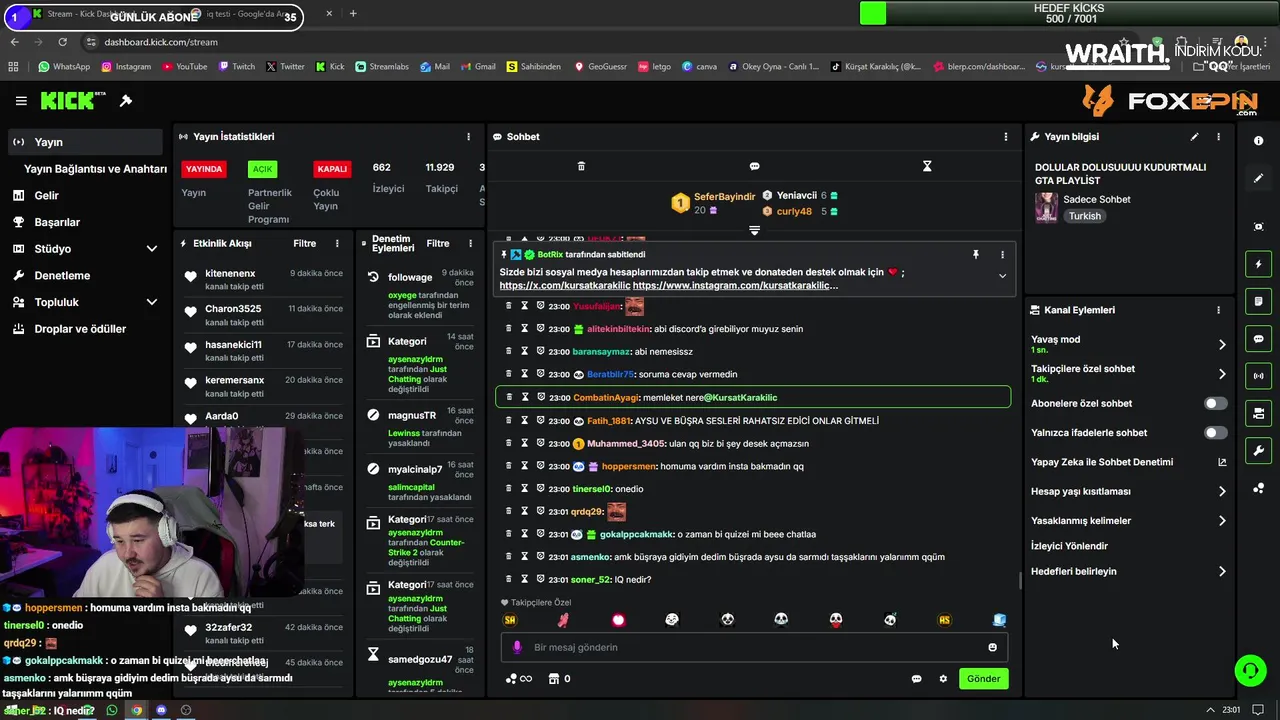Image resolution: width=1280 pixels, height=720 pixels.
Task: Delete alitekinbiltekin's chat message
Action: pos(508,329)
